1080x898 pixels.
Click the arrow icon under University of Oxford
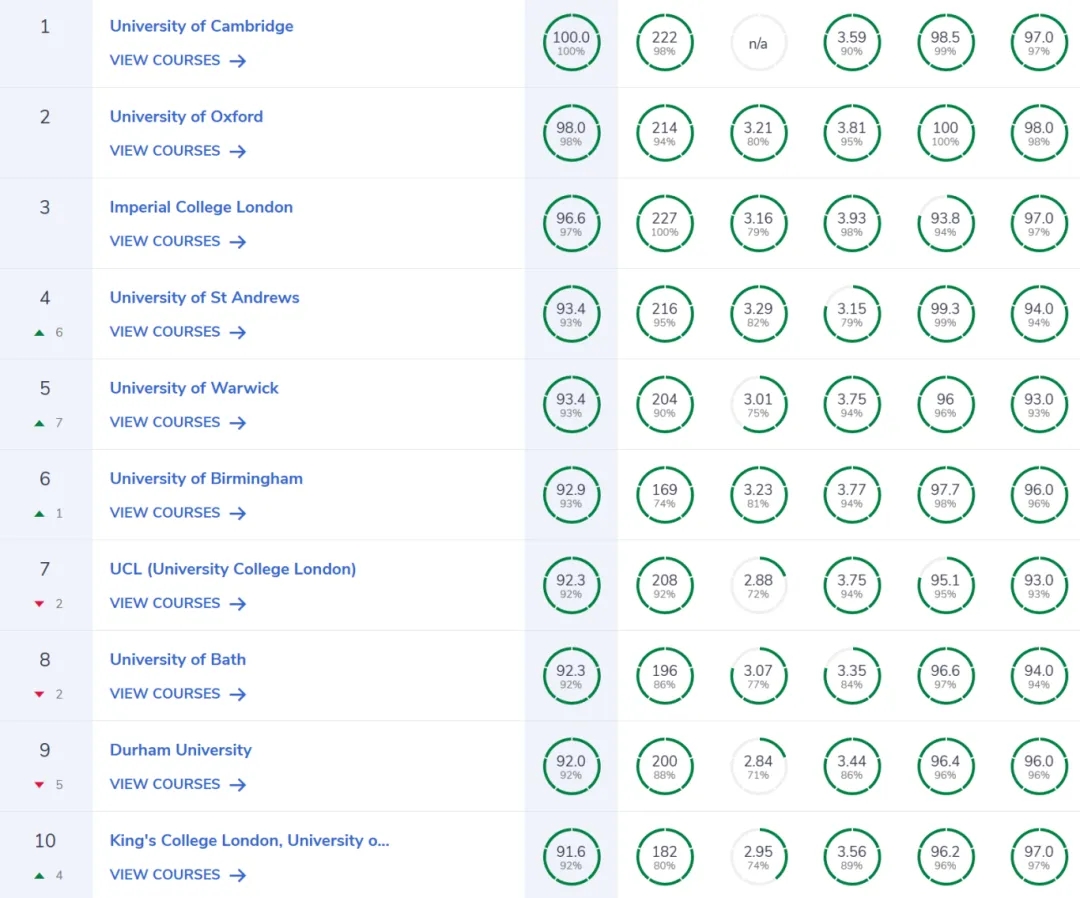pyautogui.click(x=237, y=152)
